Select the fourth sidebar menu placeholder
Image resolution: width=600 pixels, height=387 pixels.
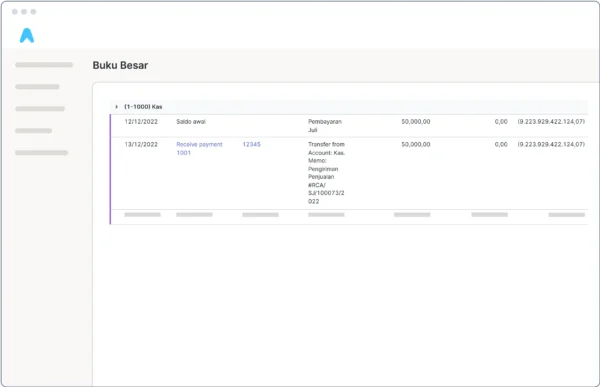click(34, 131)
